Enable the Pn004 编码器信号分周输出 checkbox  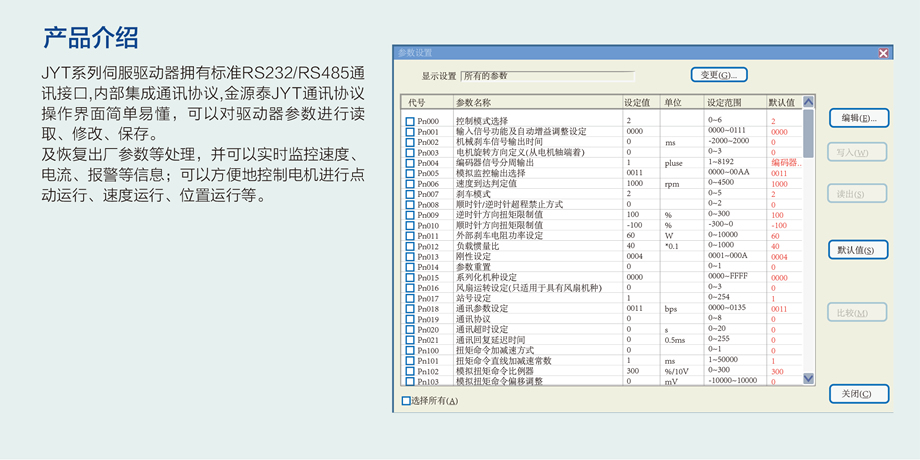click(410, 163)
